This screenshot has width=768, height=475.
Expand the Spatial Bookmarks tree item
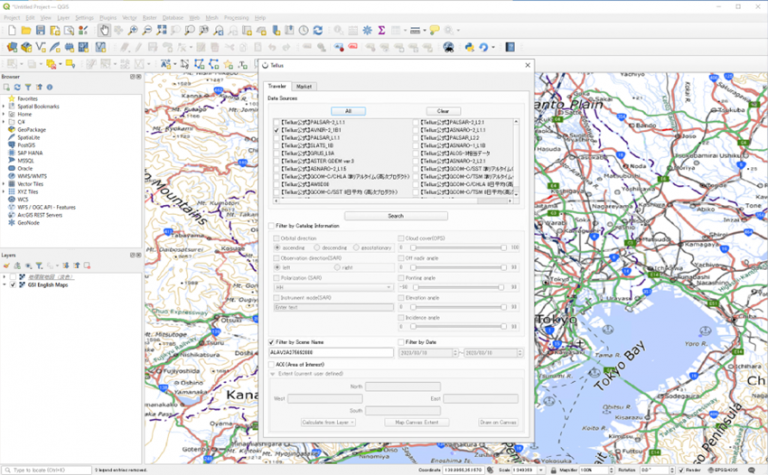[x=4, y=106]
